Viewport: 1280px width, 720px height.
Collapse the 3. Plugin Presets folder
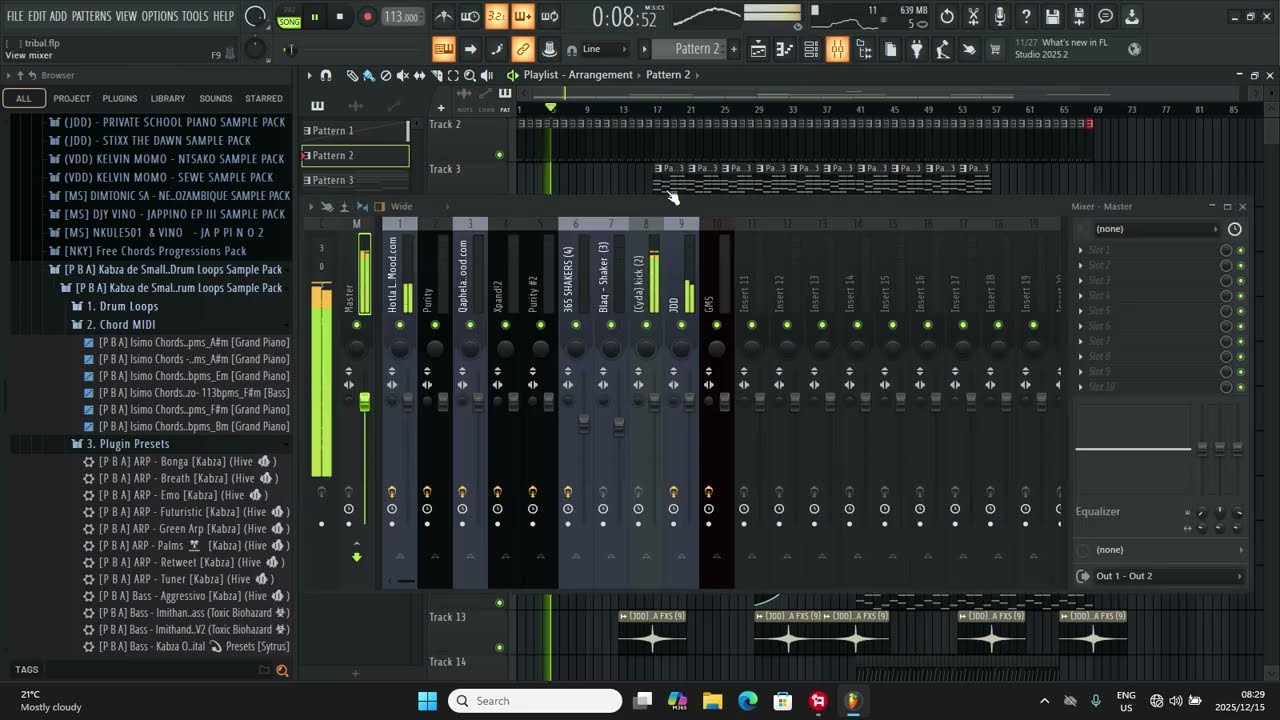[127, 444]
